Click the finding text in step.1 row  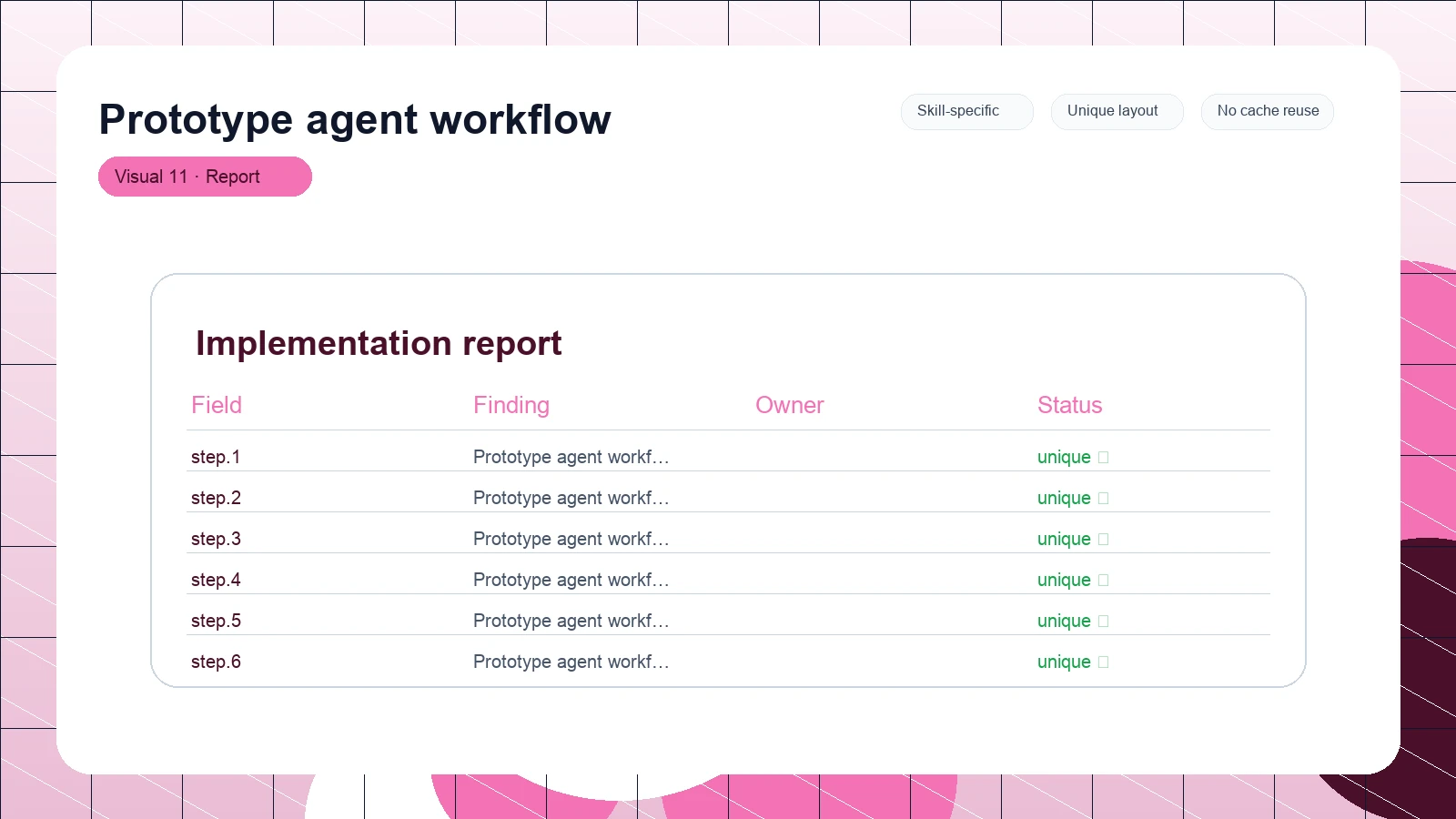571,457
